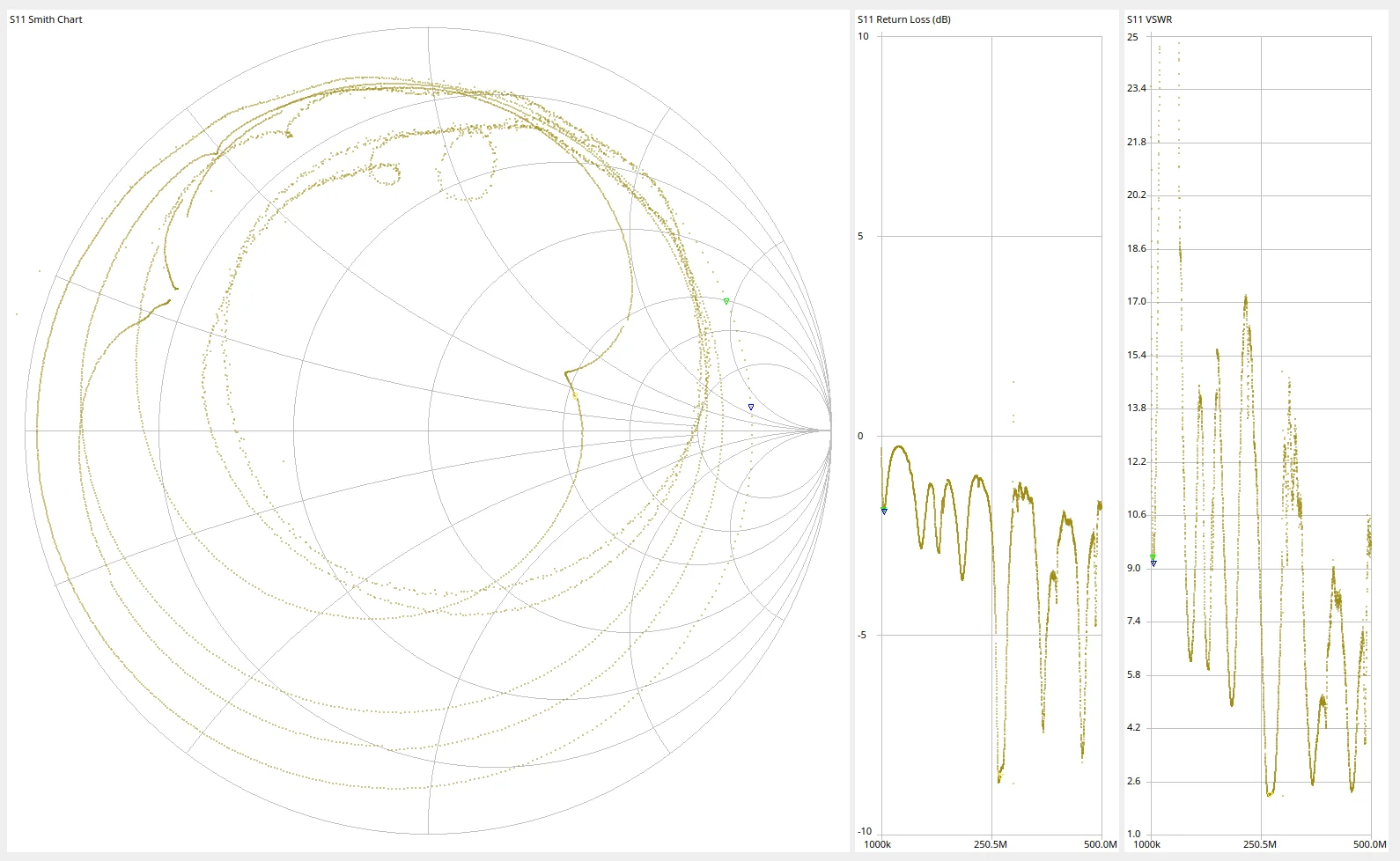
Task: Click the "25" label on VSWR axis
Action: coord(1132,37)
